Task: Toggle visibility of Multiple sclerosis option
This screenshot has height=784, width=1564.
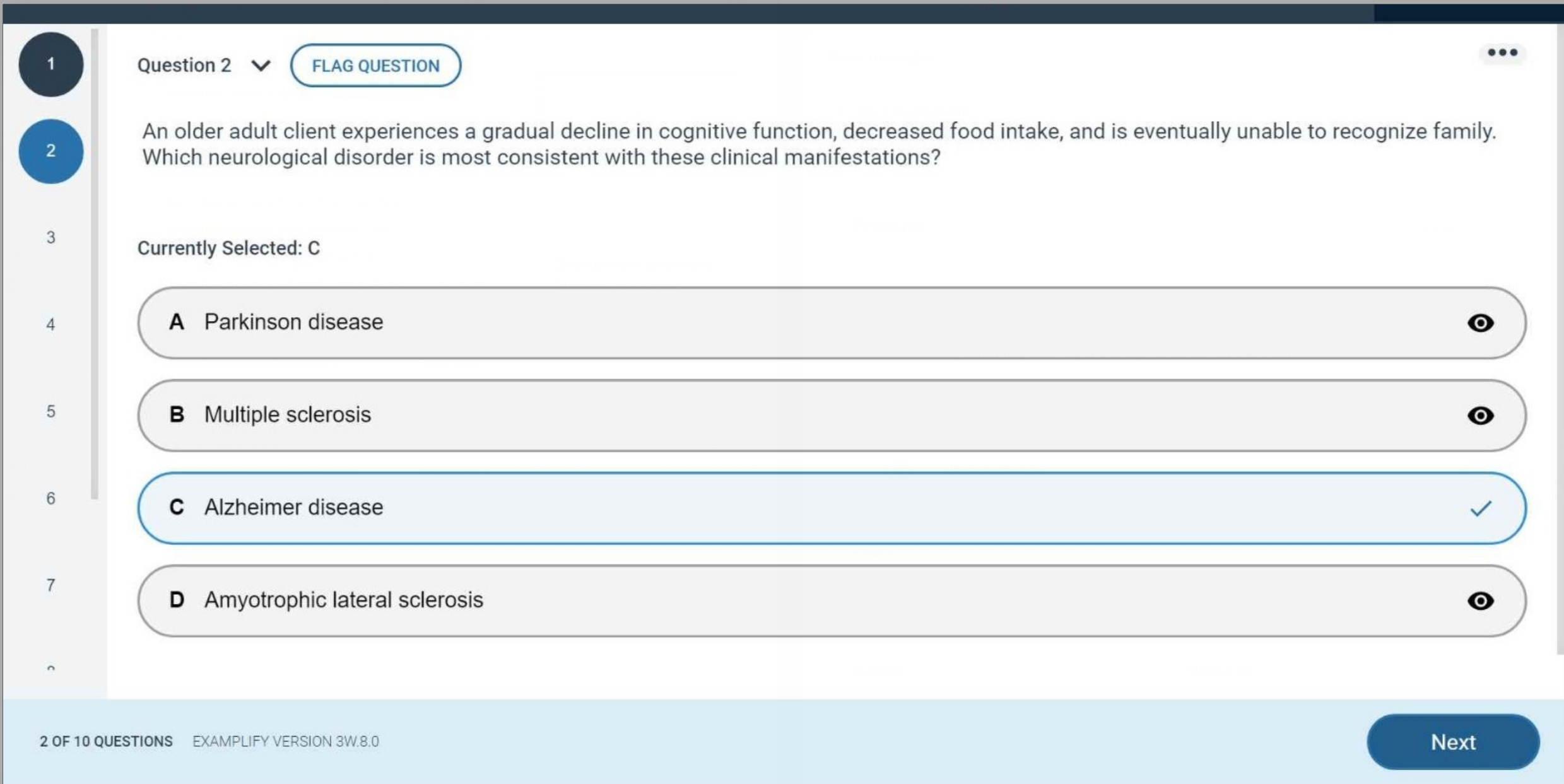Action: 1481,415
